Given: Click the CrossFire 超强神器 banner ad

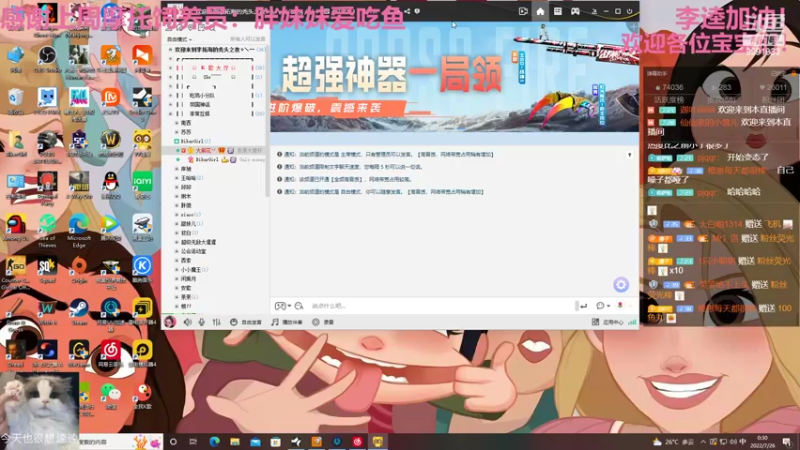Looking at the screenshot, I should click(x=455, y=77).
